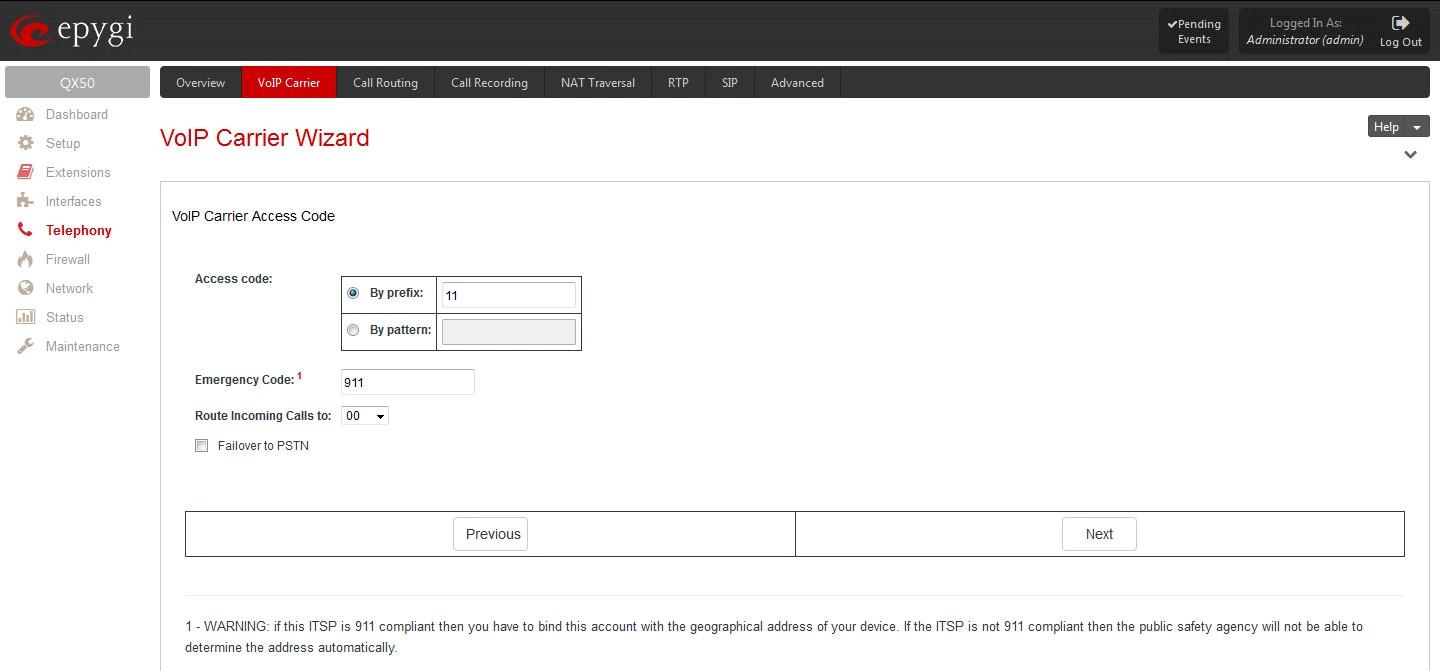Select the By pattern radio button
This screenshot has height=671, width=1440.
(x=353, y=330)
